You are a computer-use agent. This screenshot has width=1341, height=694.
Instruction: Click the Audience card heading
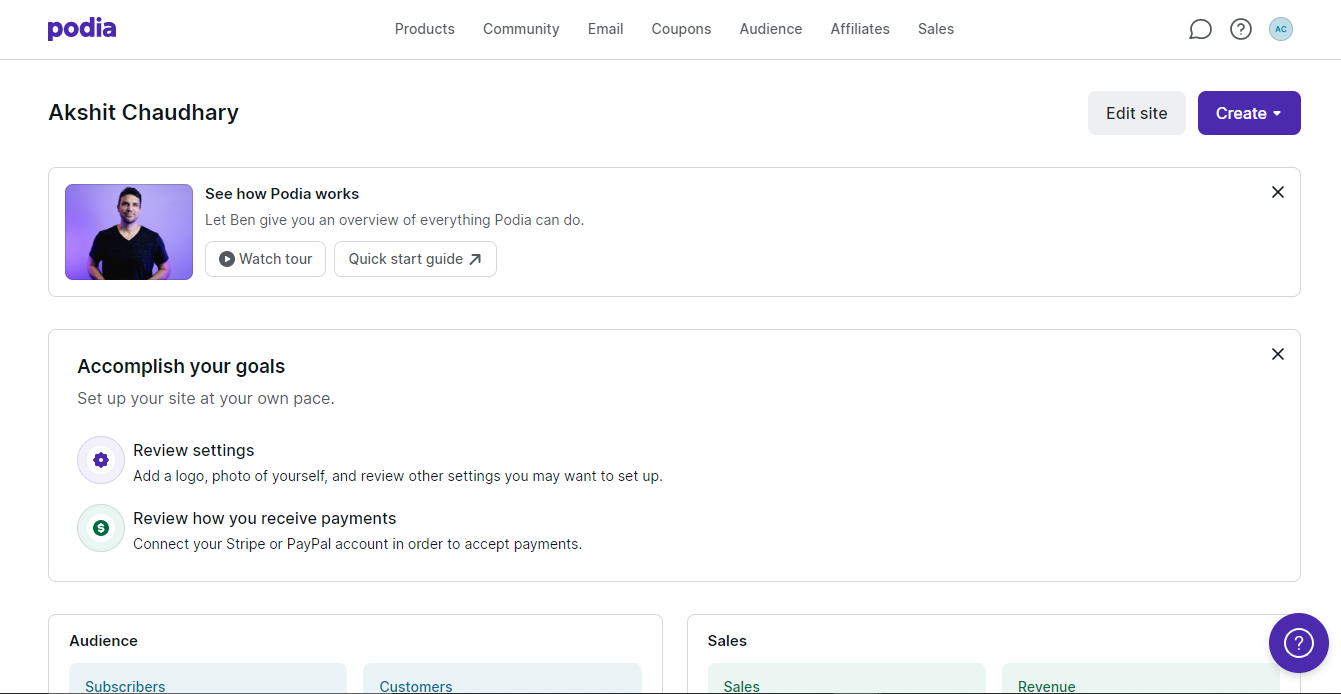tap(104, 641)
